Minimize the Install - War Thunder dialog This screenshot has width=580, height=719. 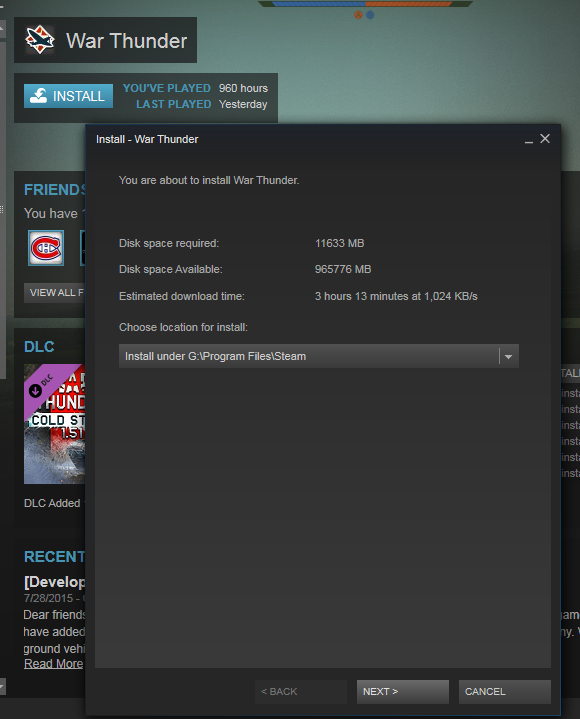click(529, 139)
